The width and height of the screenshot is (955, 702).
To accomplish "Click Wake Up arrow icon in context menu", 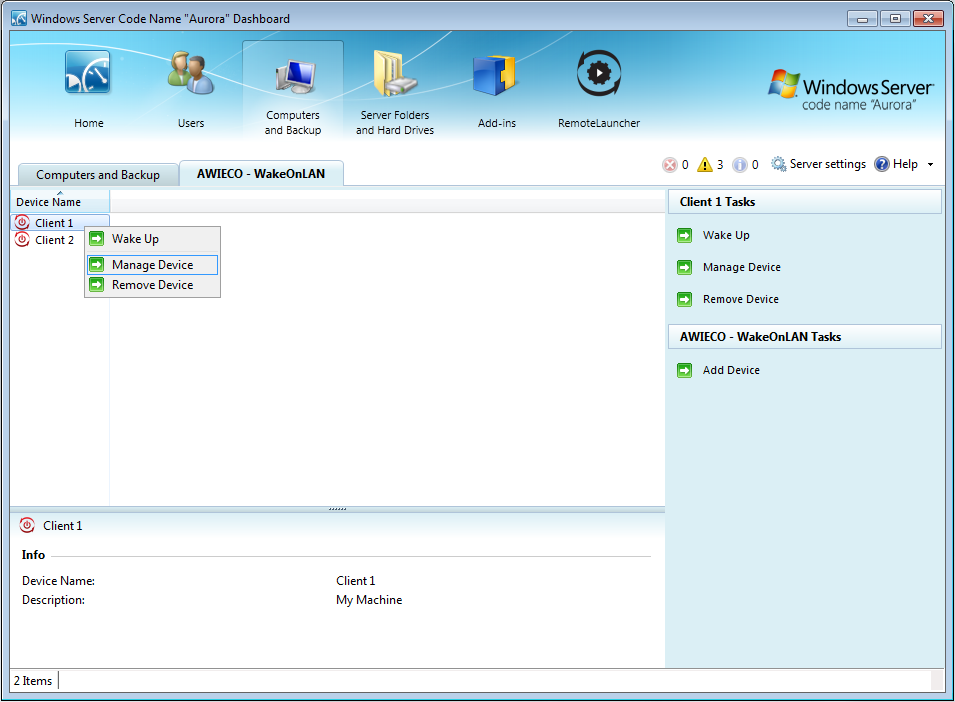I will click(97, 239).
